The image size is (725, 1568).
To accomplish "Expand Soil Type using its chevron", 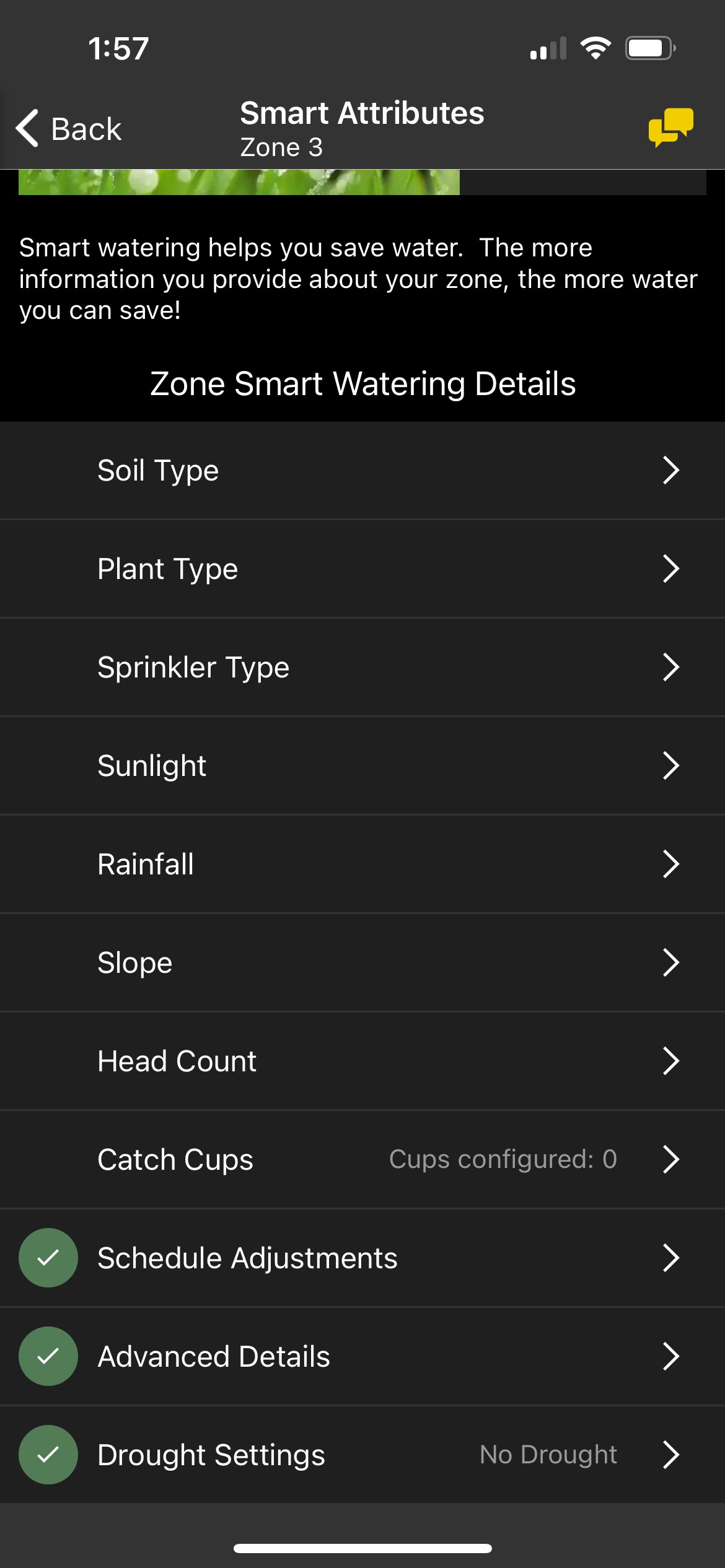I will click(x=671, y=470).
